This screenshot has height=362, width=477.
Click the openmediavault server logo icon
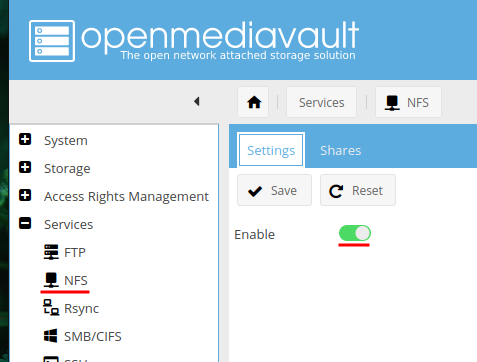point(52,41)
